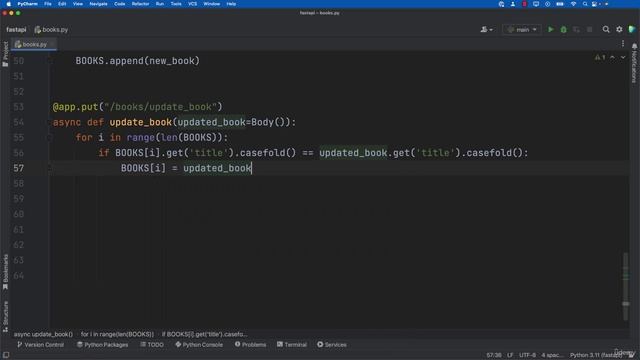Click line number 57 in the gutter
The width and height of the screenshot is (640, 360).
18,168
